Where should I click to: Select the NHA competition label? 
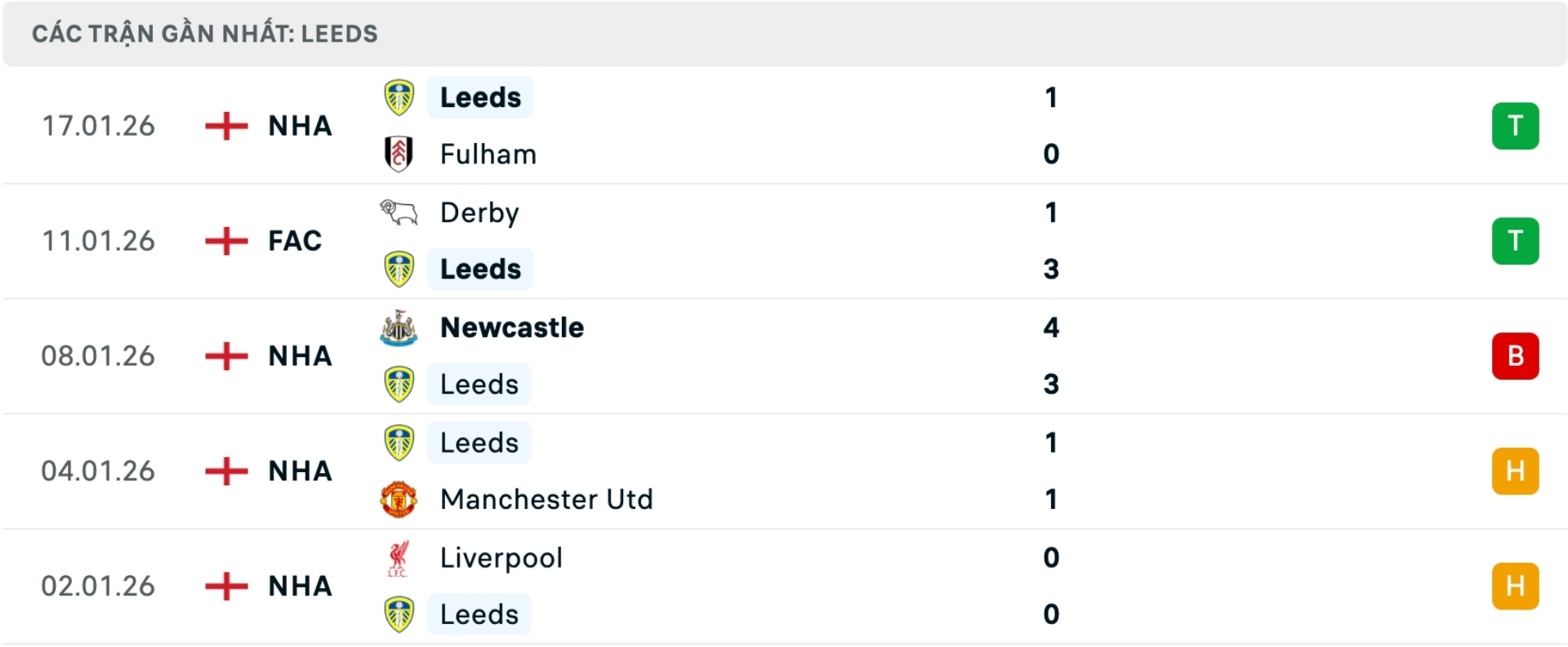coord(299,126)
